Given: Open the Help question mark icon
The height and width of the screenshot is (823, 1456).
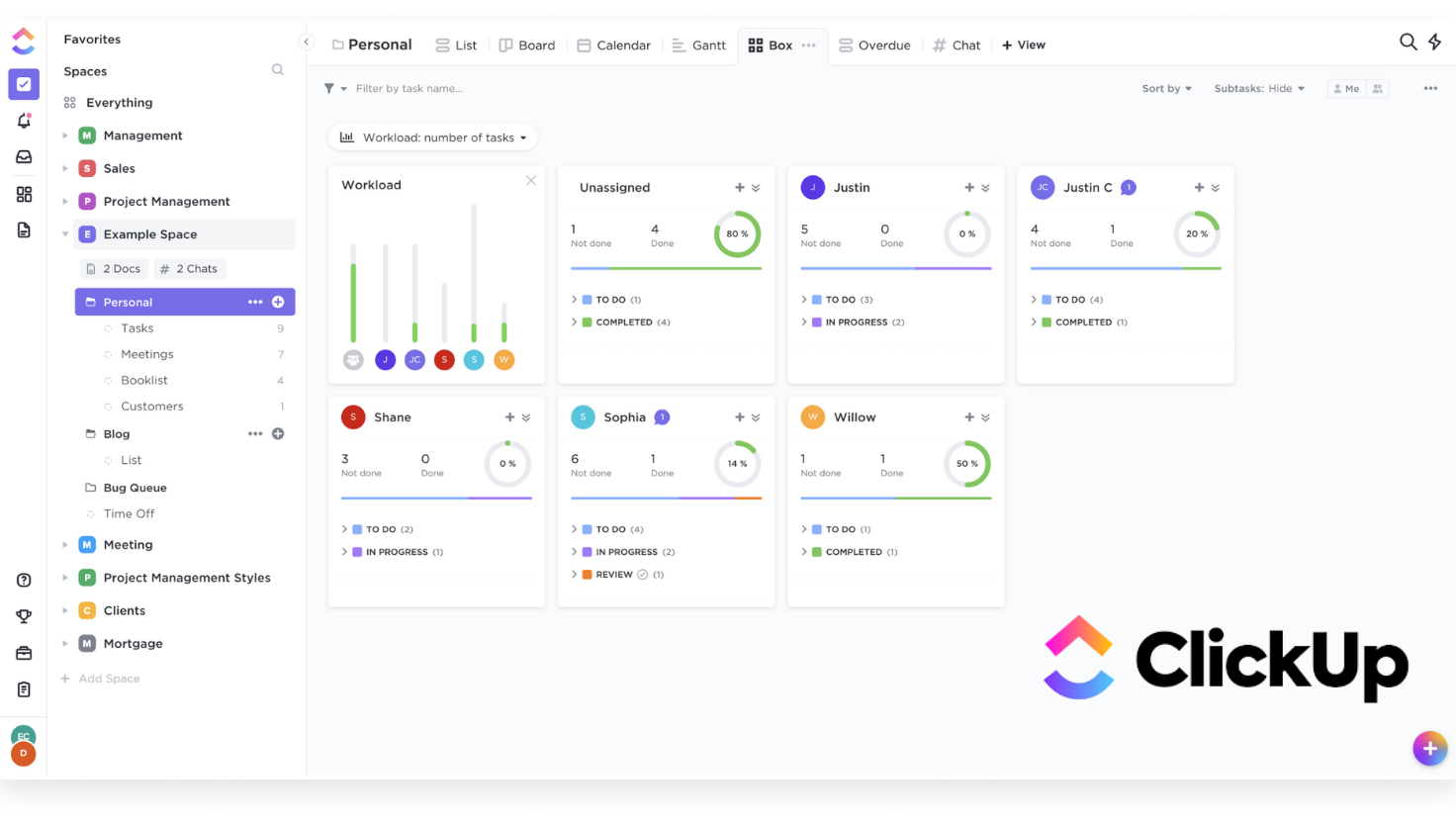Looking at the screenshot, I should point(24,581).
